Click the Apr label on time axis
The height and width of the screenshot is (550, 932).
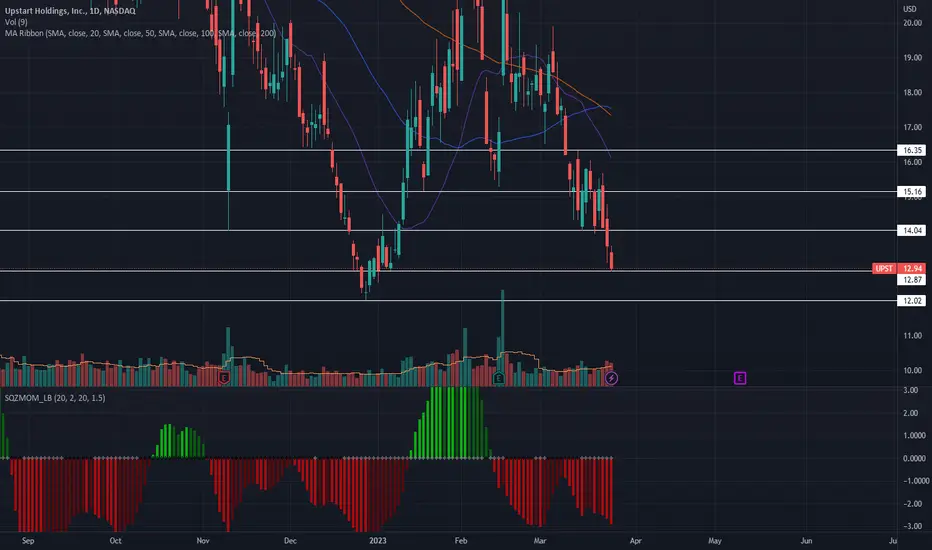[635, 540]
